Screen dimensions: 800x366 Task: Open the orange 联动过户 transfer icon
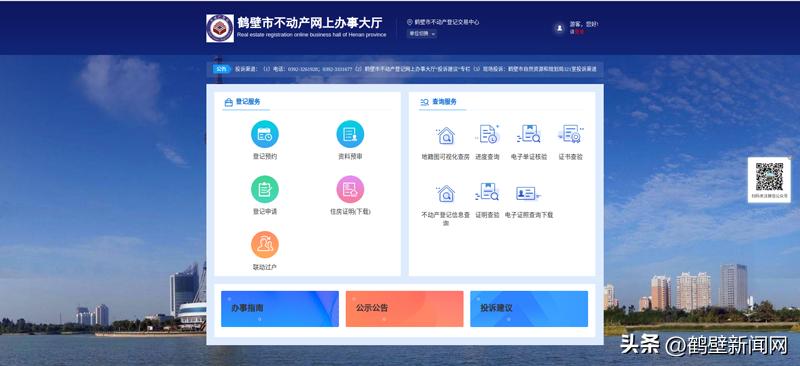[x=265, y=245]
